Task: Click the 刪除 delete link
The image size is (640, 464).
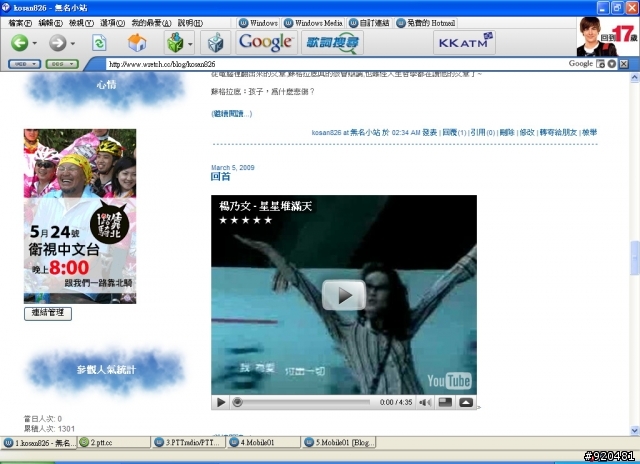Action: [507, 132]
